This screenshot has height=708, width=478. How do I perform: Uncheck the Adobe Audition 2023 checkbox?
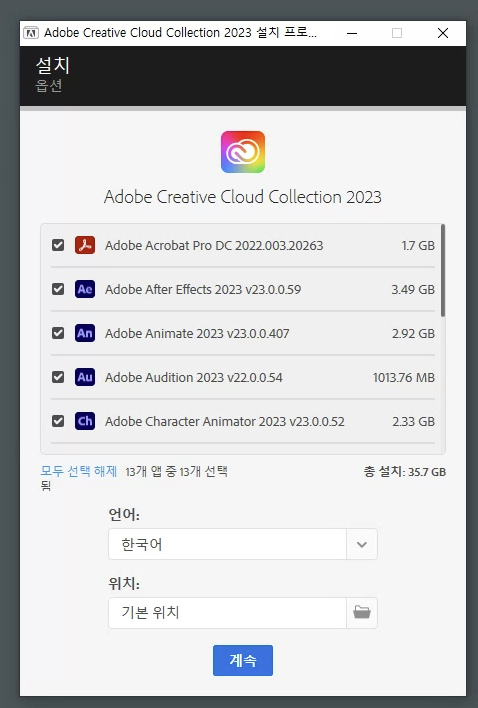[x=58, y=377]
